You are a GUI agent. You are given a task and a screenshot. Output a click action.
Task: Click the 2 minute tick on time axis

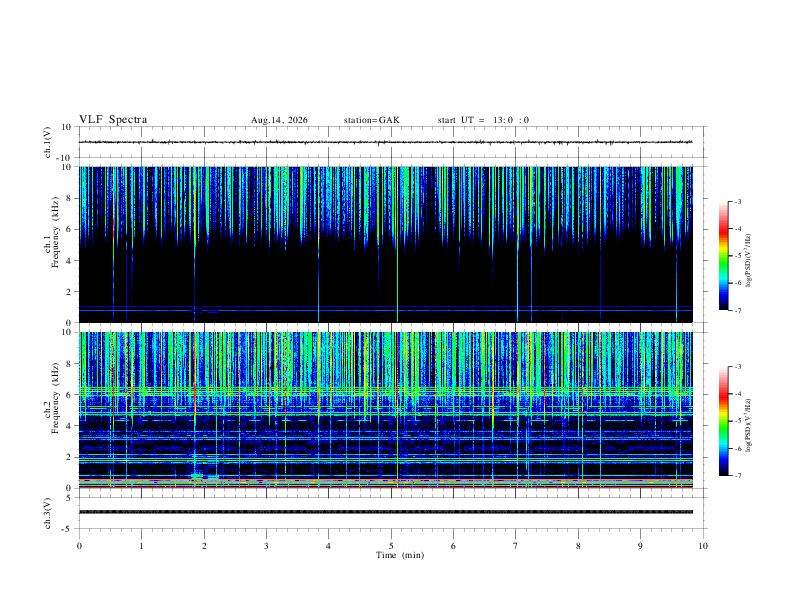click(204, 546)
